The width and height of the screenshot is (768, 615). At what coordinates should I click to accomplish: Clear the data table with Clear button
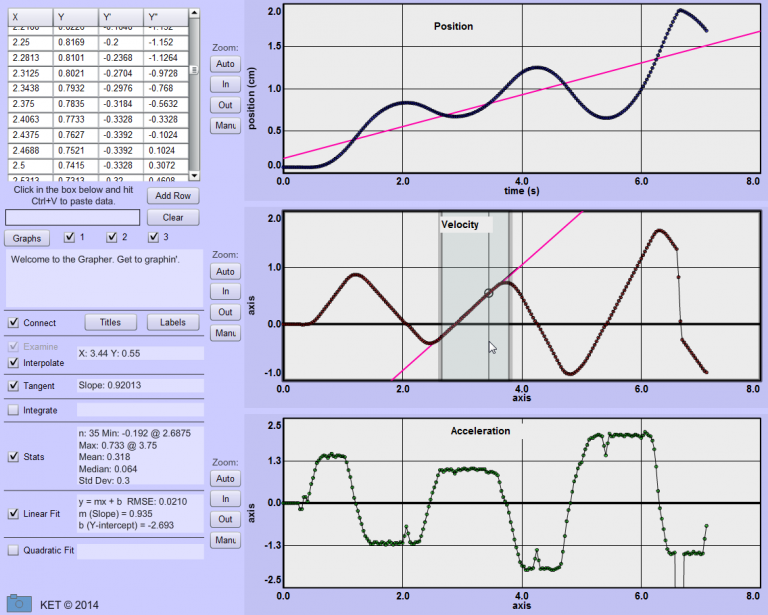click(173, 217)
